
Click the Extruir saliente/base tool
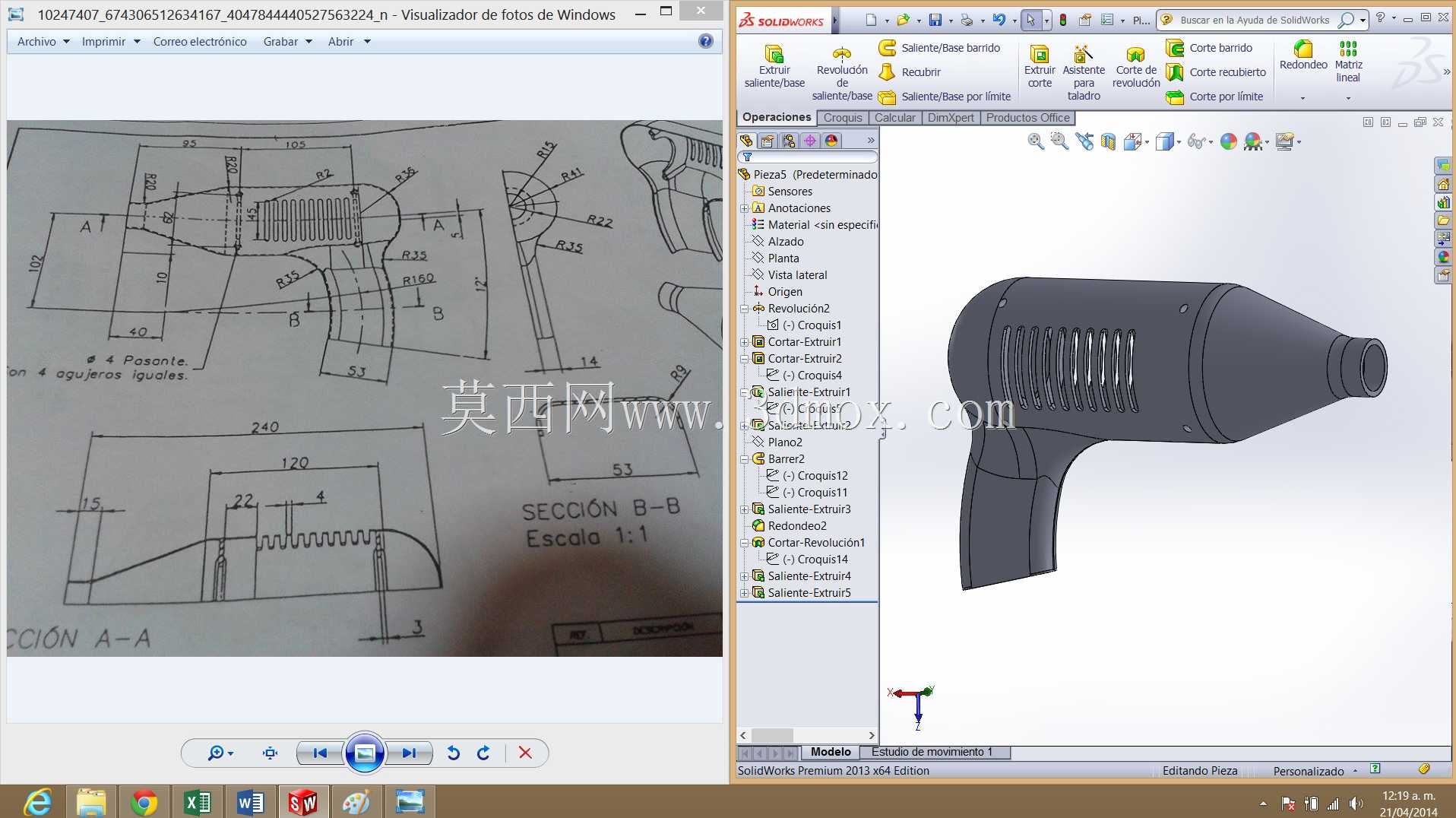(774, 66)
